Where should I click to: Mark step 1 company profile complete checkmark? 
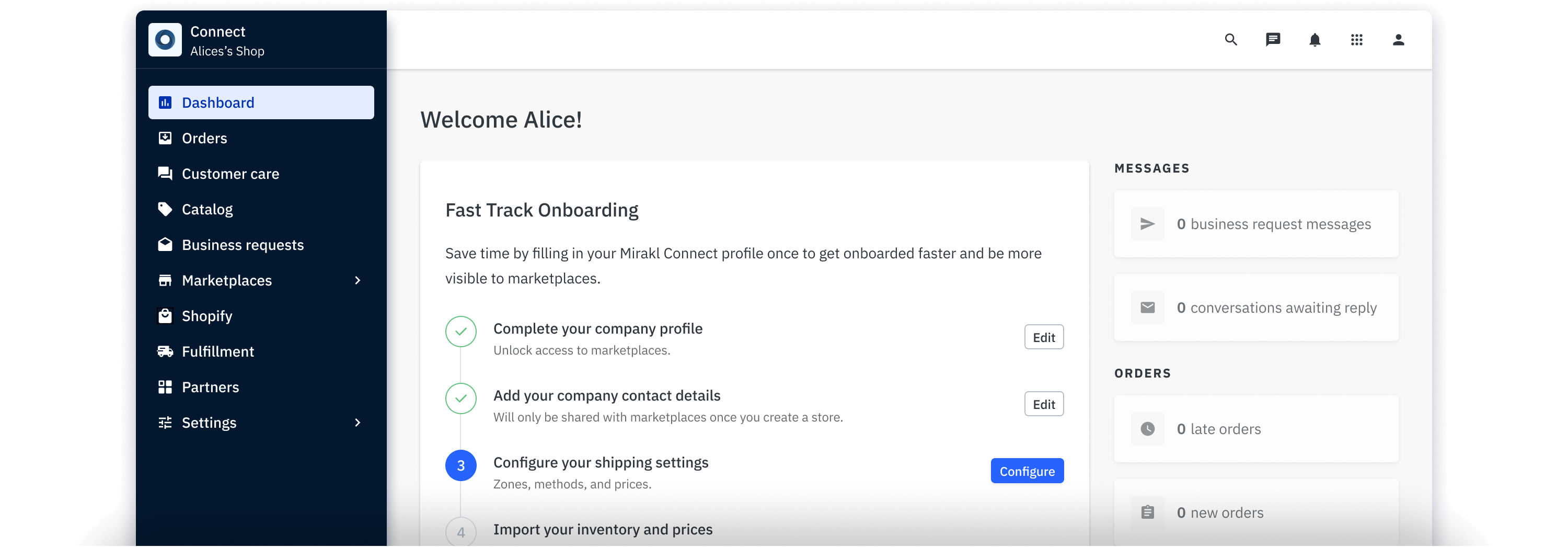[x=461, y=332]
